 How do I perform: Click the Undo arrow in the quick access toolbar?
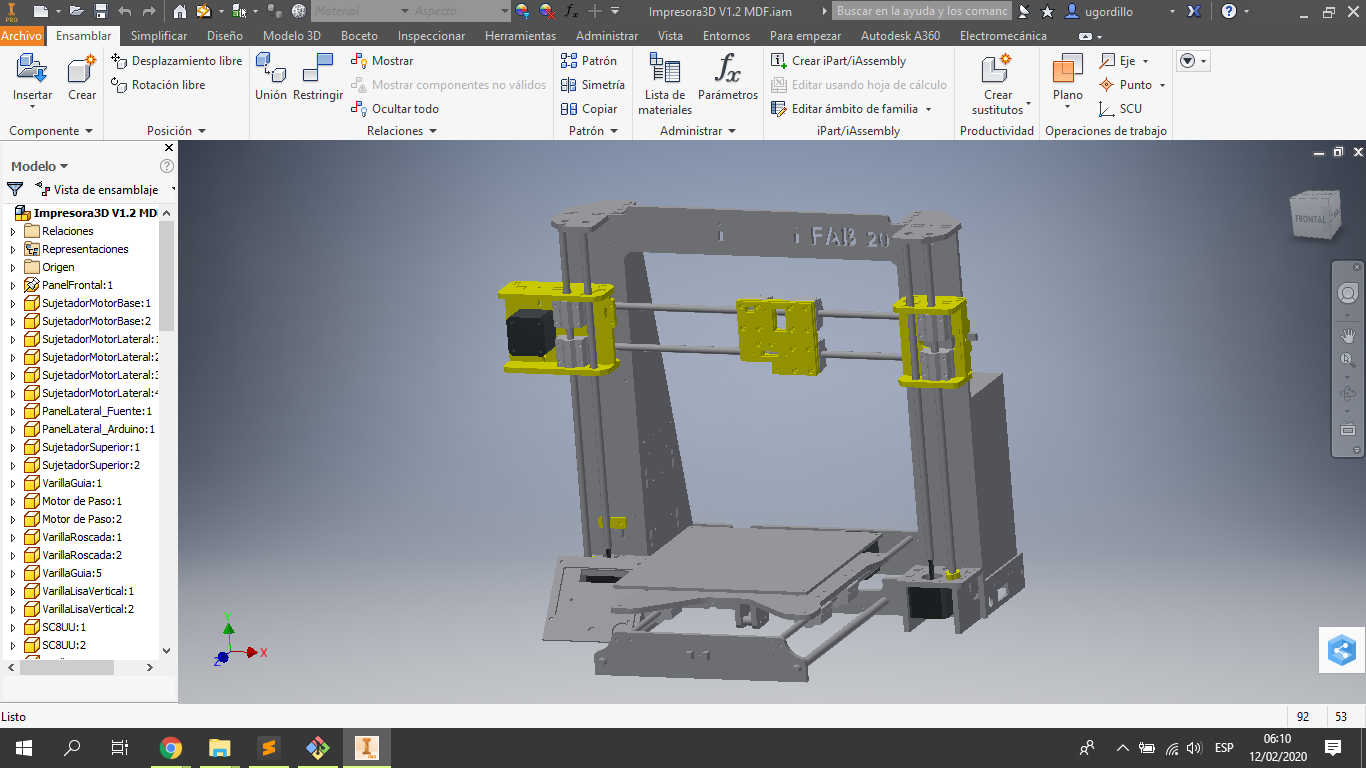tap(124, 11)
